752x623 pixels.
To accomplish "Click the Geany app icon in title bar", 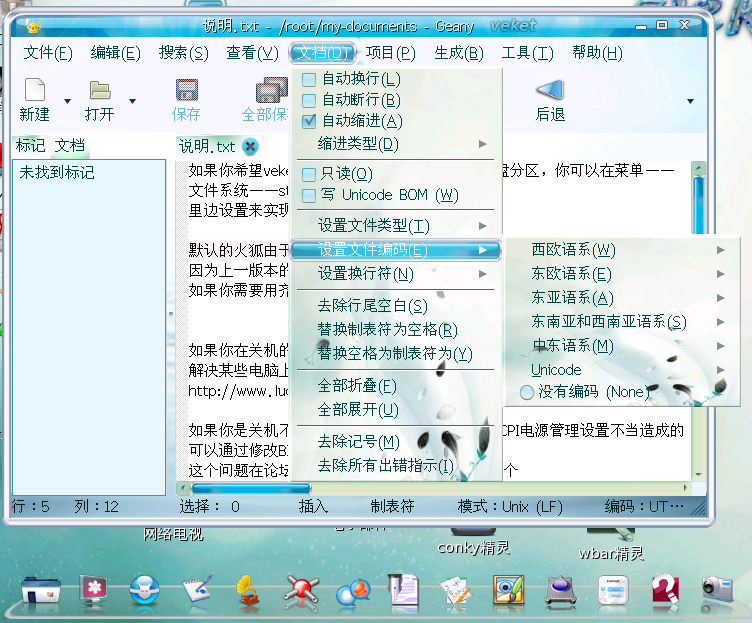I will click(33, 26).
